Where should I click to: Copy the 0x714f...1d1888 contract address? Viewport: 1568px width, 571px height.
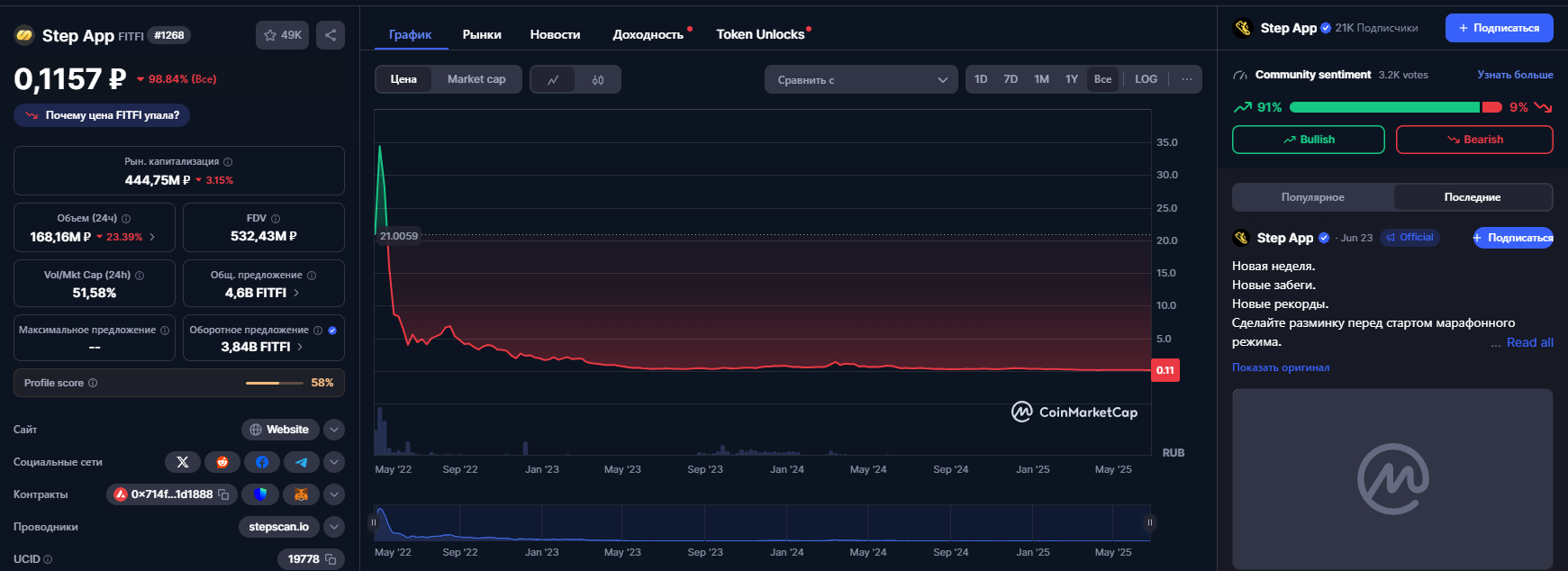pyautogui.click(x=223, y=494)
